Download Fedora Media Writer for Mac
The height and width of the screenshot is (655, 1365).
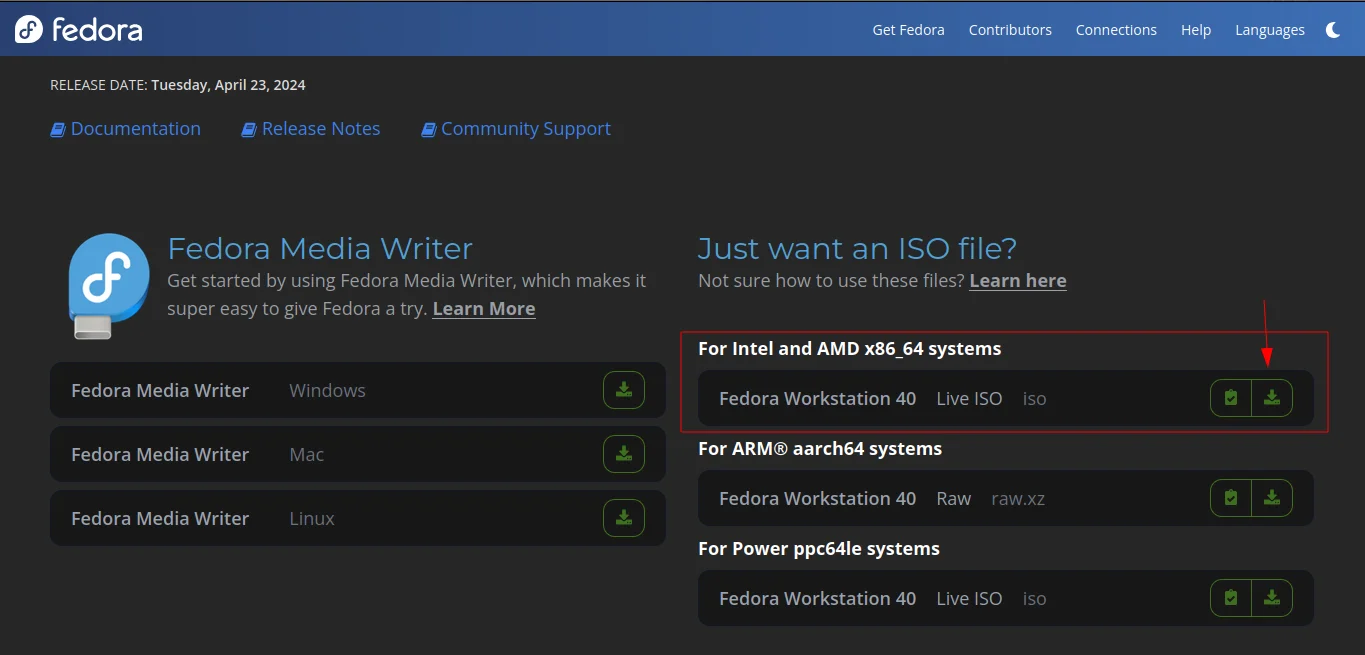624,454
